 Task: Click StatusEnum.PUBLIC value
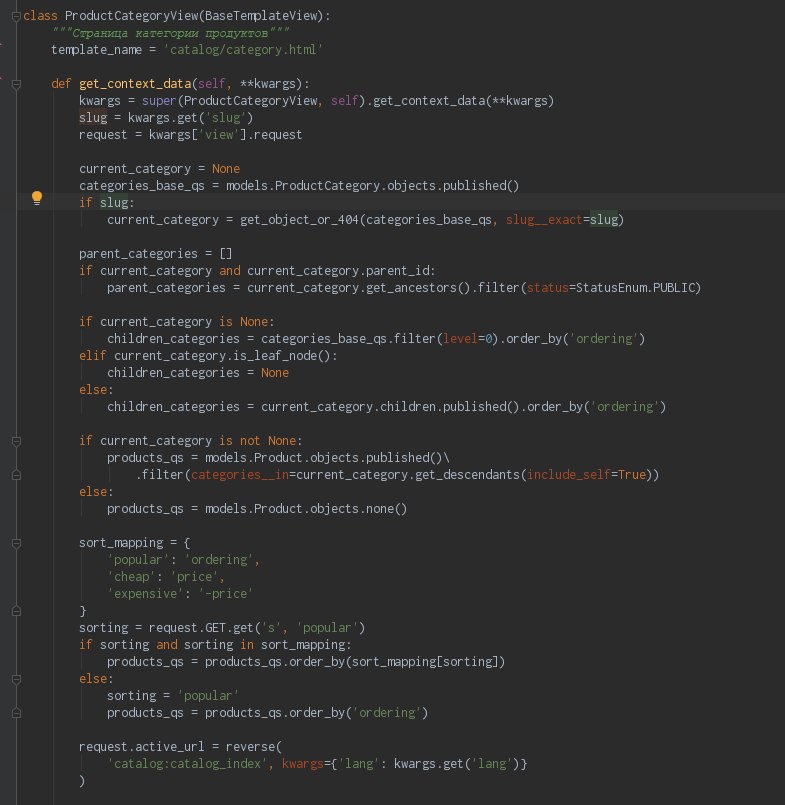(x=635, y=288)
